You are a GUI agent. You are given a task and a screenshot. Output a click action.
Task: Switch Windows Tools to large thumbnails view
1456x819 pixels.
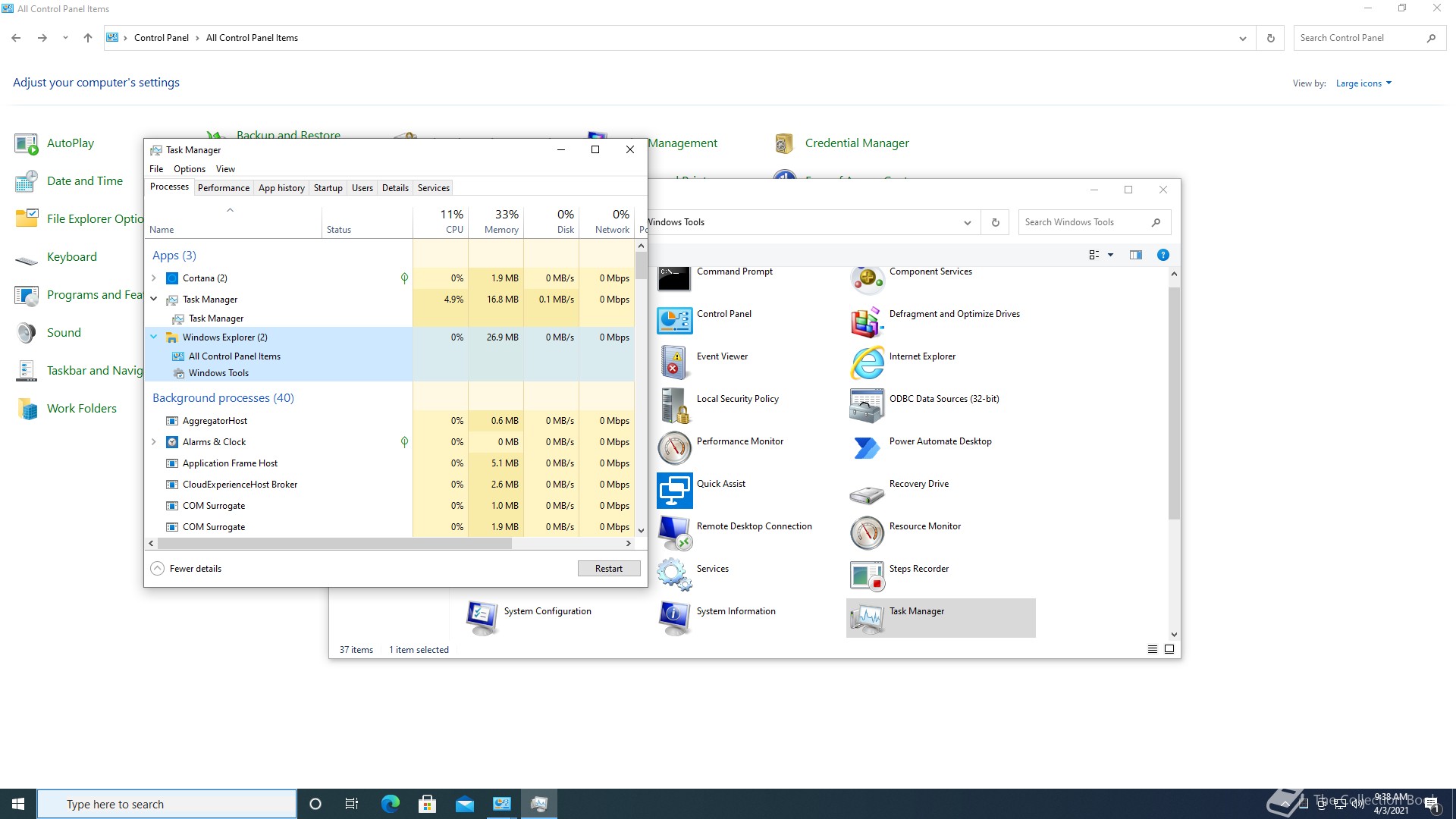pos(1169,649)
